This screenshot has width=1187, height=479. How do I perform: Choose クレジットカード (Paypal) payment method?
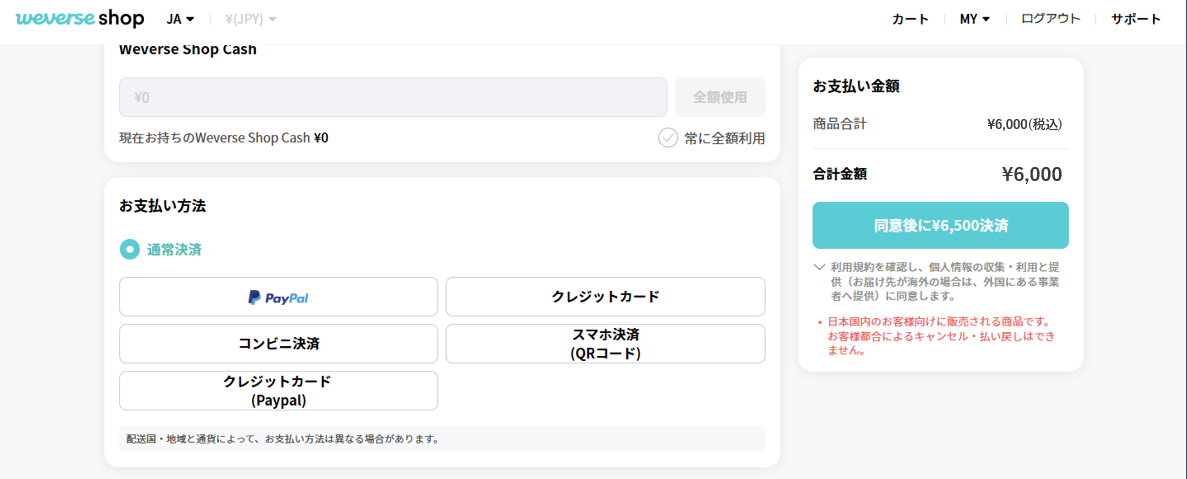[279, 390]
